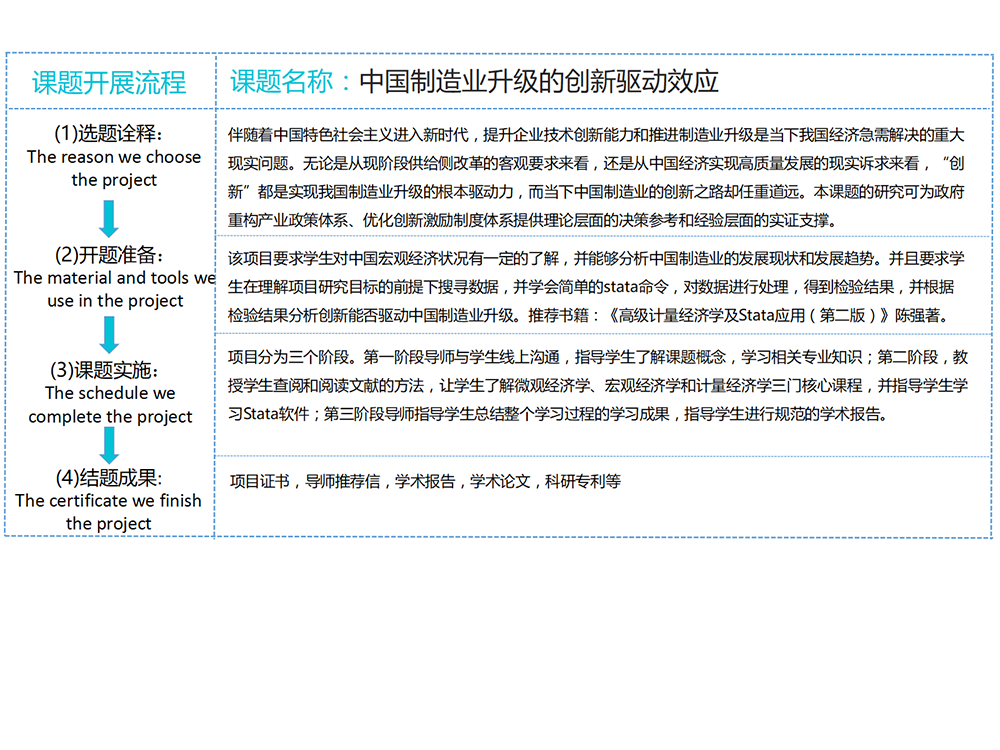Click text 'The certificate we finish the project'

pyautogui.click(x=108, y=512)
